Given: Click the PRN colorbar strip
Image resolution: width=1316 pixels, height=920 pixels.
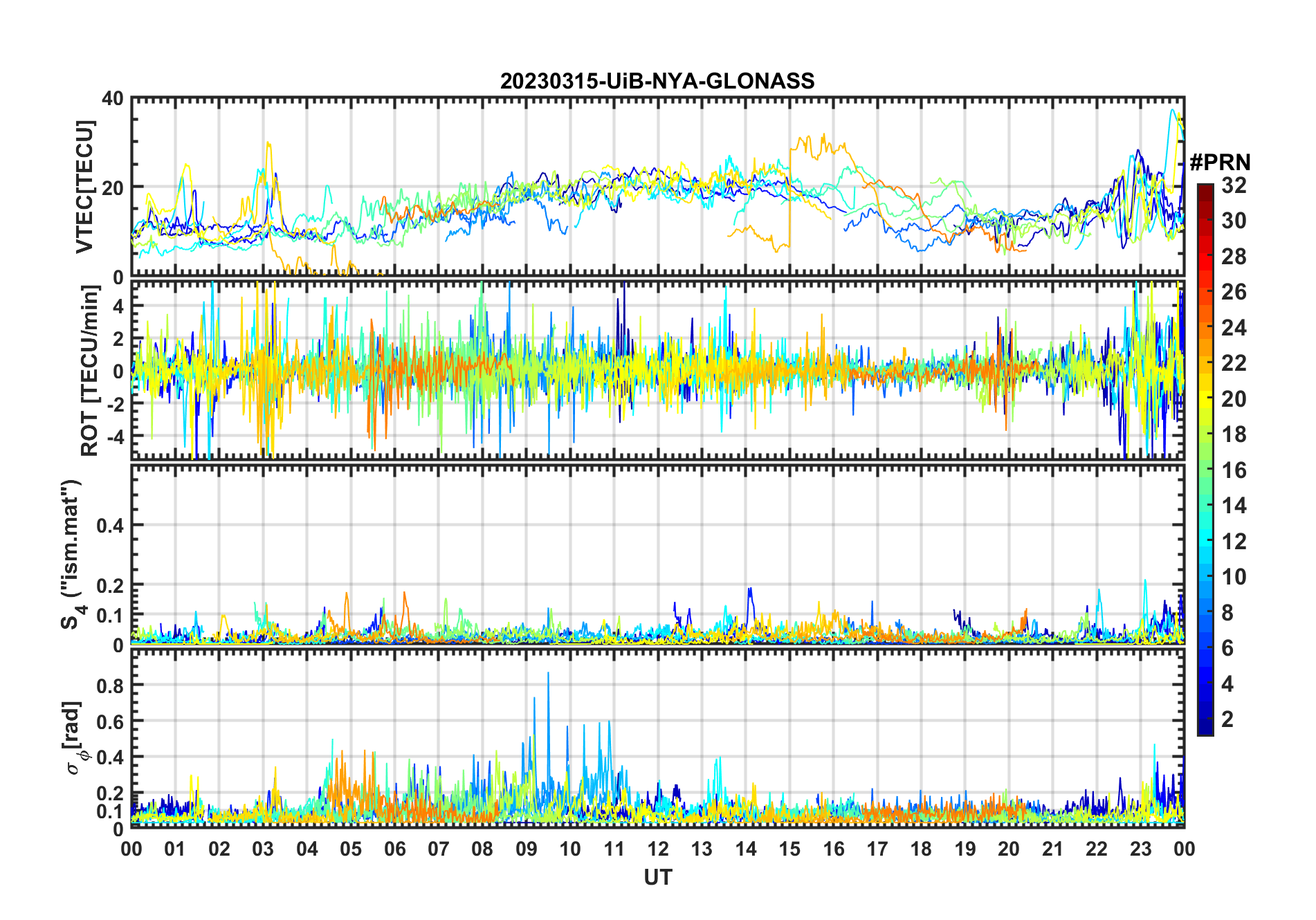Looking at the screenshot, I should pos(1205,459).
